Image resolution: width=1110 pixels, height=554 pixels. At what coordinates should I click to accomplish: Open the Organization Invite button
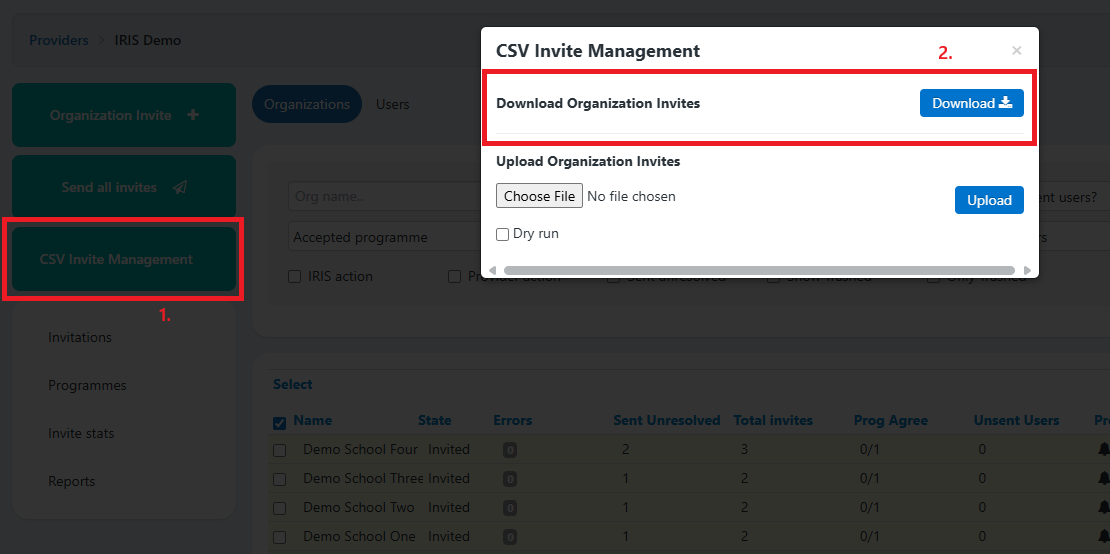point(124,115)
